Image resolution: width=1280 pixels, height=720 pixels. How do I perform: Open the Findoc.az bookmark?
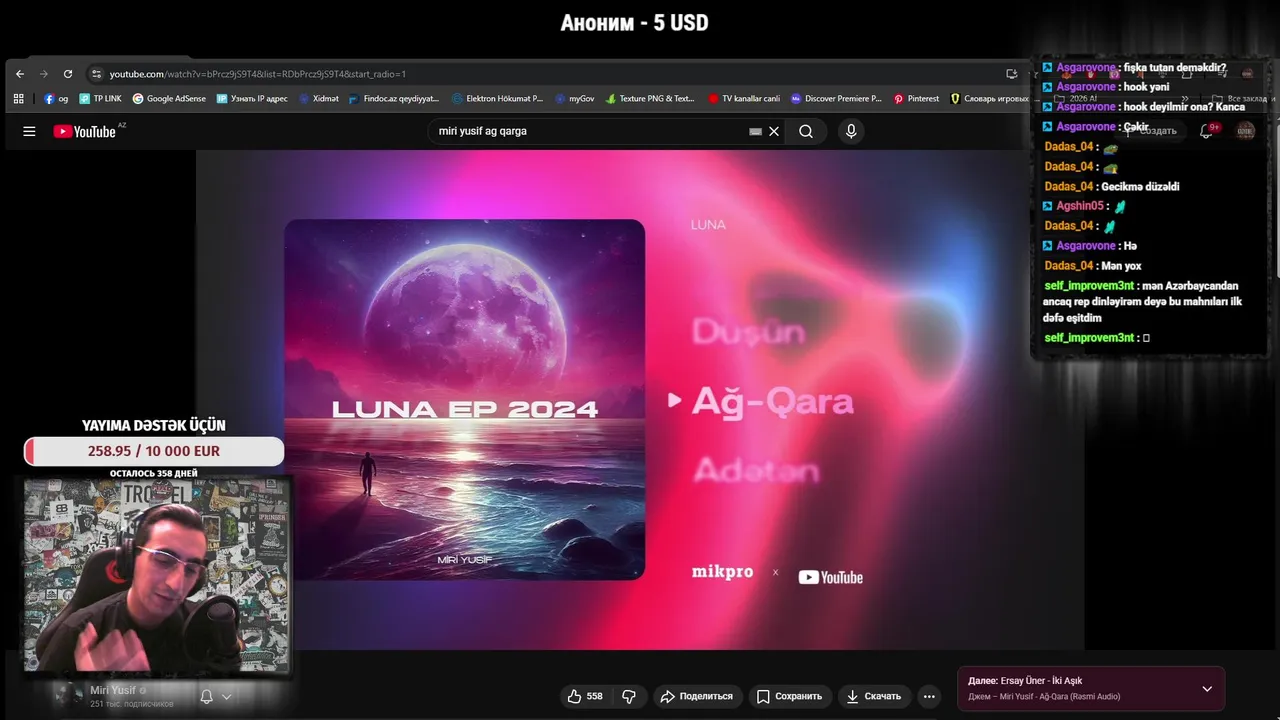click(x=394, y=99)
